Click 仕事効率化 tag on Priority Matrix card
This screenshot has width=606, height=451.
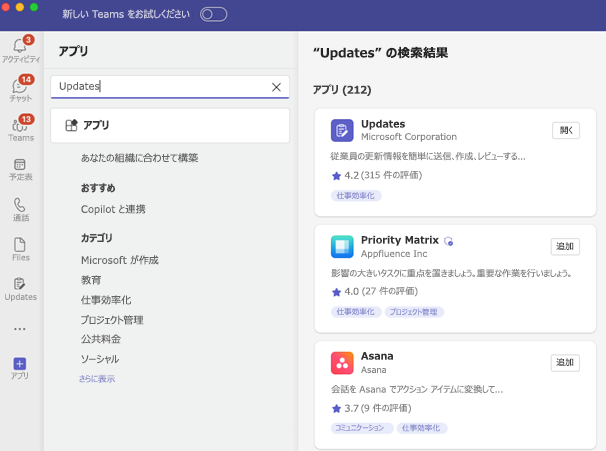click(x=356, y=312)
